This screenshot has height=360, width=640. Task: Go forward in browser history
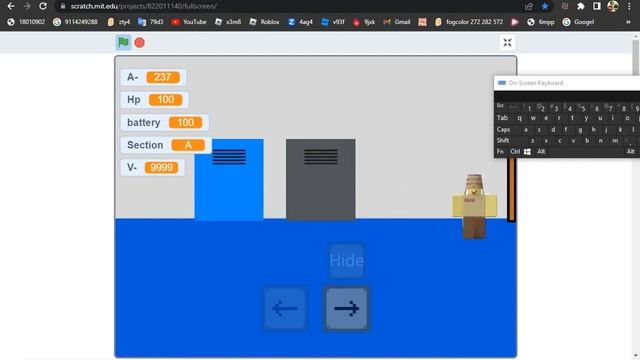pyautogui.click(x=27, y=6)
